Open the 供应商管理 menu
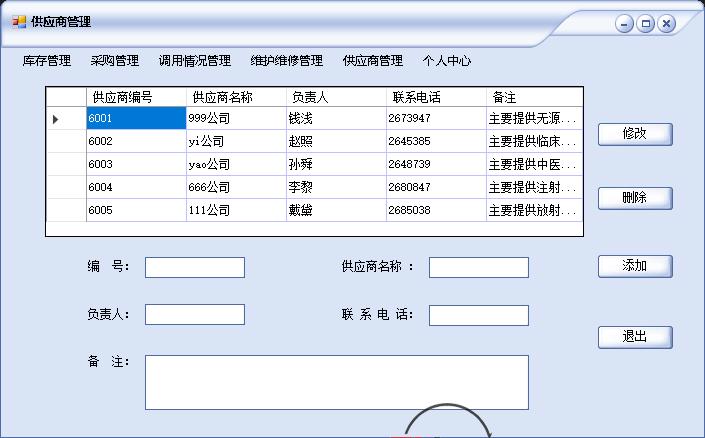The image size is (705, 438). 373,61
